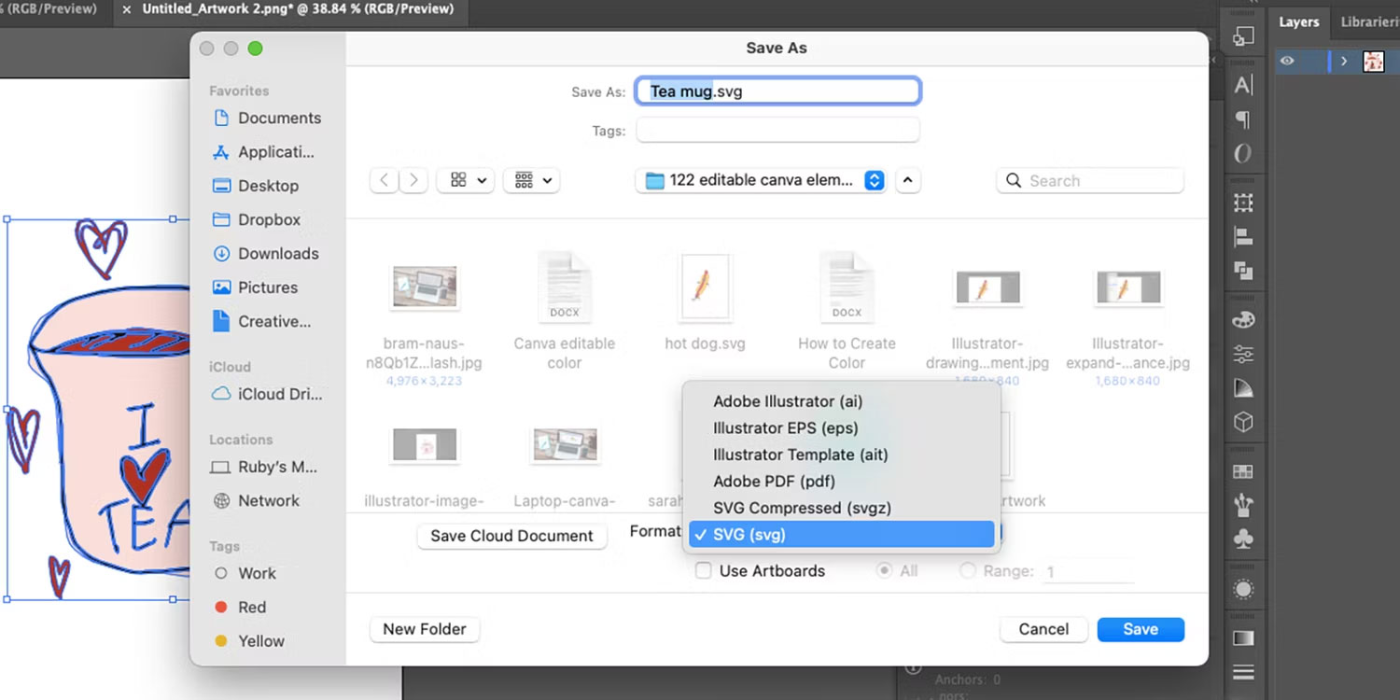
Task: Open the 122 editable canva folder dropdown
Action: (874, 181)
